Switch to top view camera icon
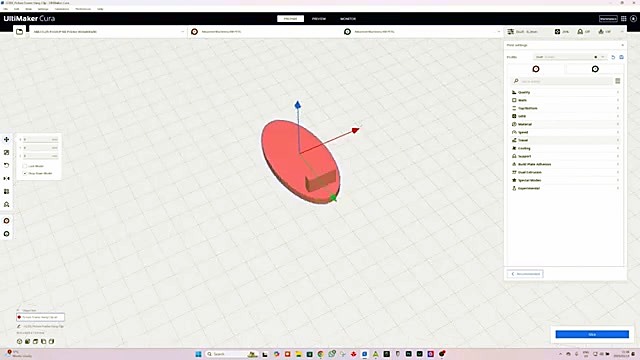 36,341
